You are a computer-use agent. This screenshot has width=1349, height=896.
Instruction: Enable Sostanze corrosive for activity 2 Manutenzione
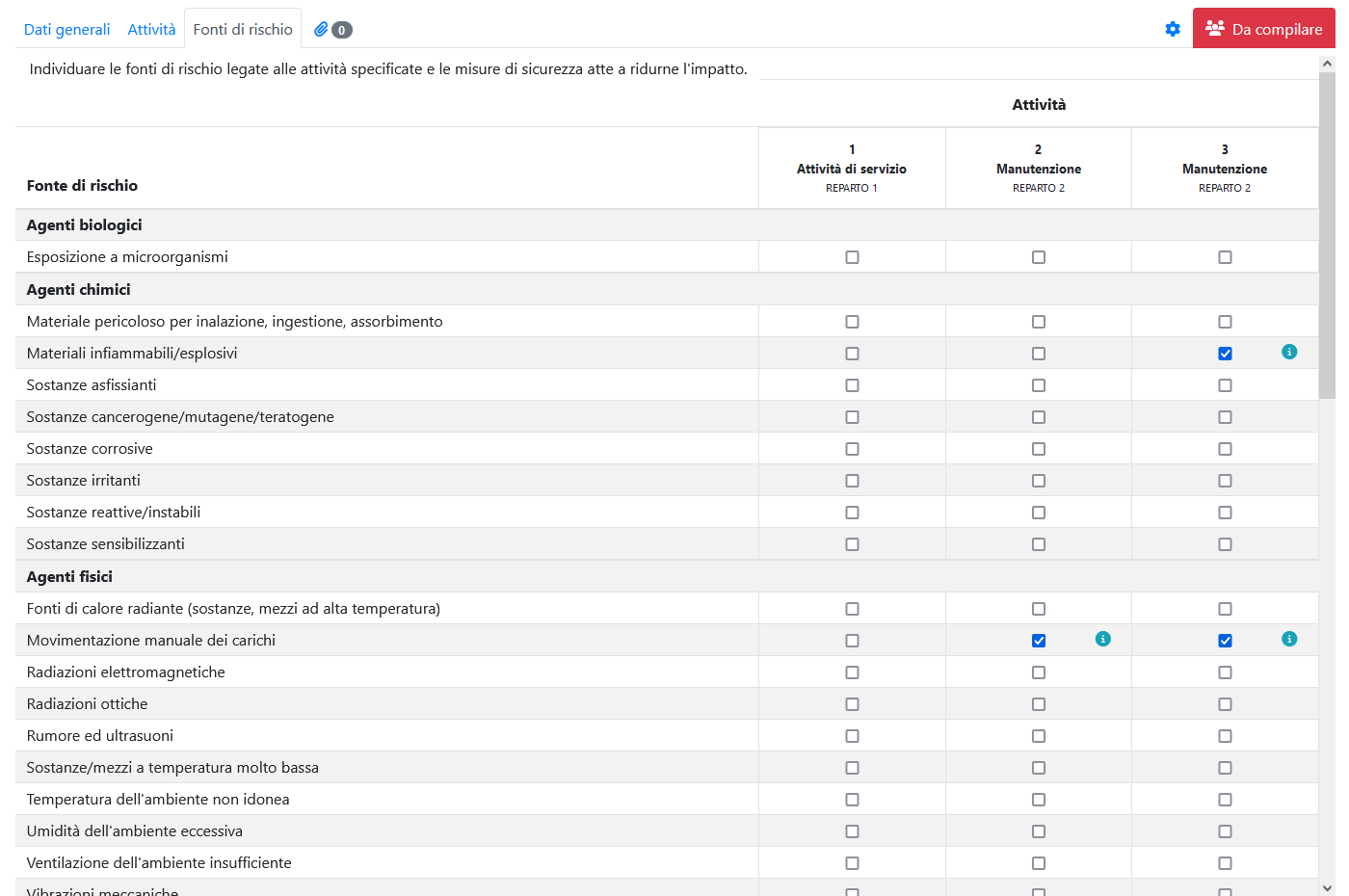(x=1039, y=449)
